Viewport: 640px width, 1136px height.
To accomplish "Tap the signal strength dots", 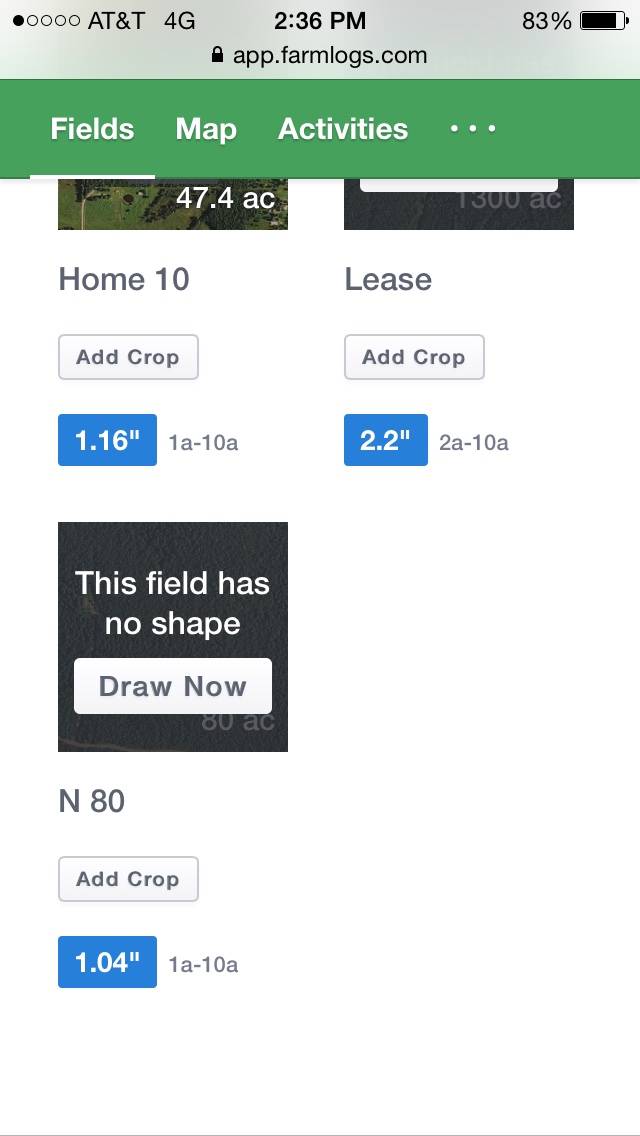I will click(46, 20).
